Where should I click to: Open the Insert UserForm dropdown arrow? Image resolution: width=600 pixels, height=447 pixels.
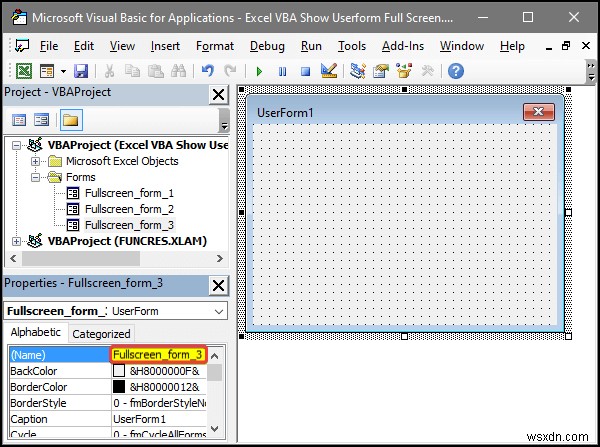point(63,71)
